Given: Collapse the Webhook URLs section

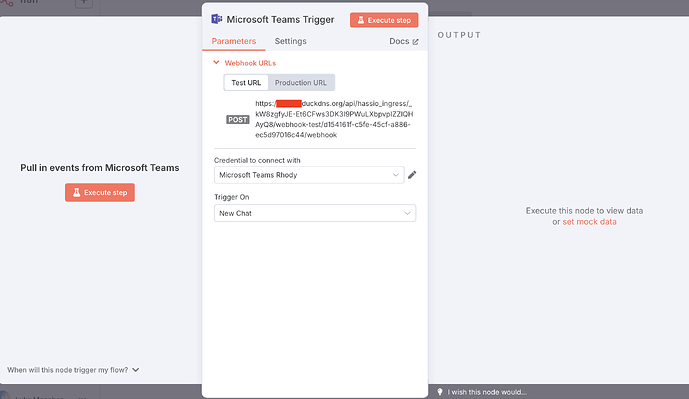Looking at the screenshot, I should (x=245, y=63).
